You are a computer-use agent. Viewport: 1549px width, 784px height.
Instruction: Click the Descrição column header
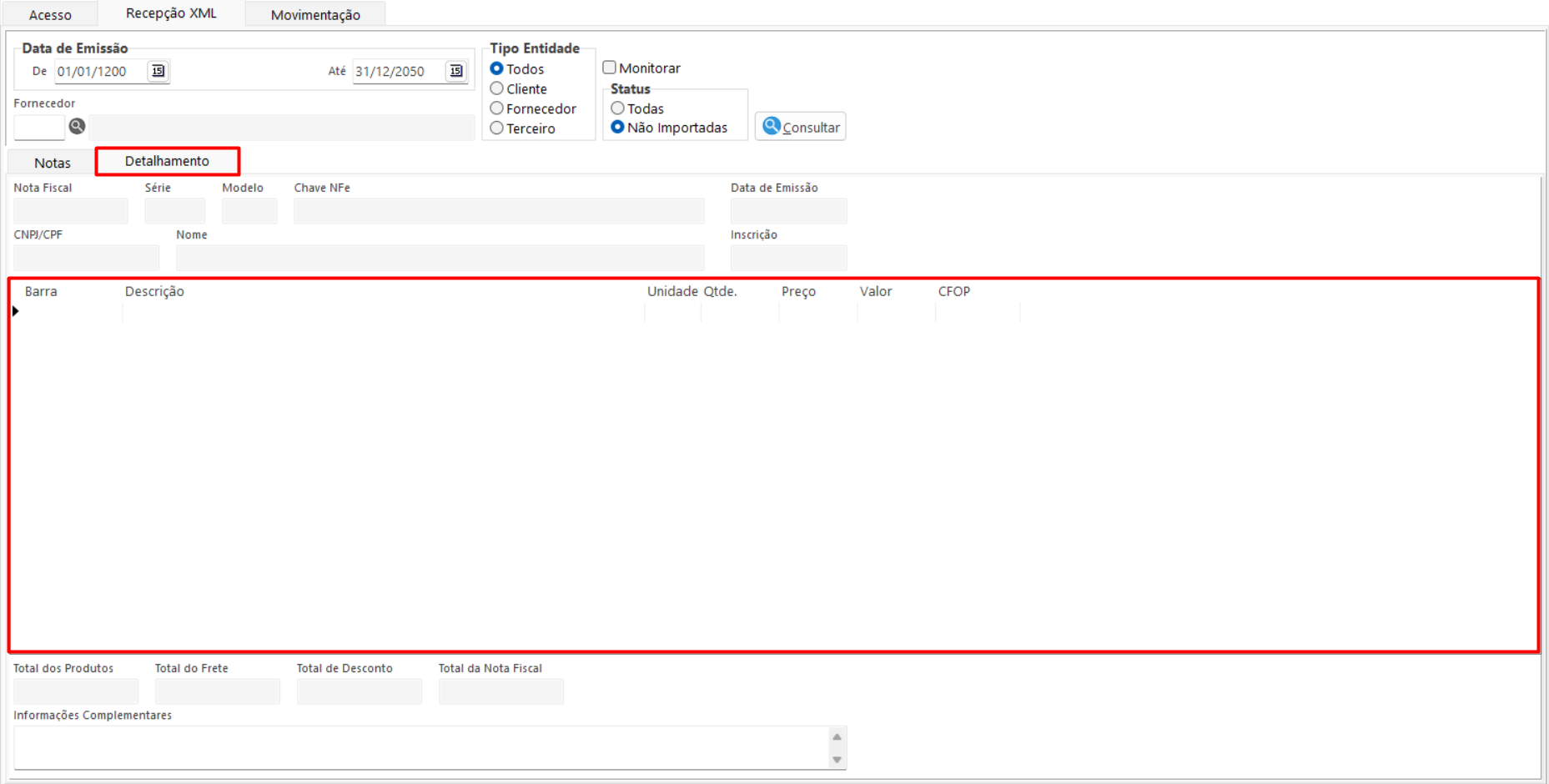click(x=154, y=291)
